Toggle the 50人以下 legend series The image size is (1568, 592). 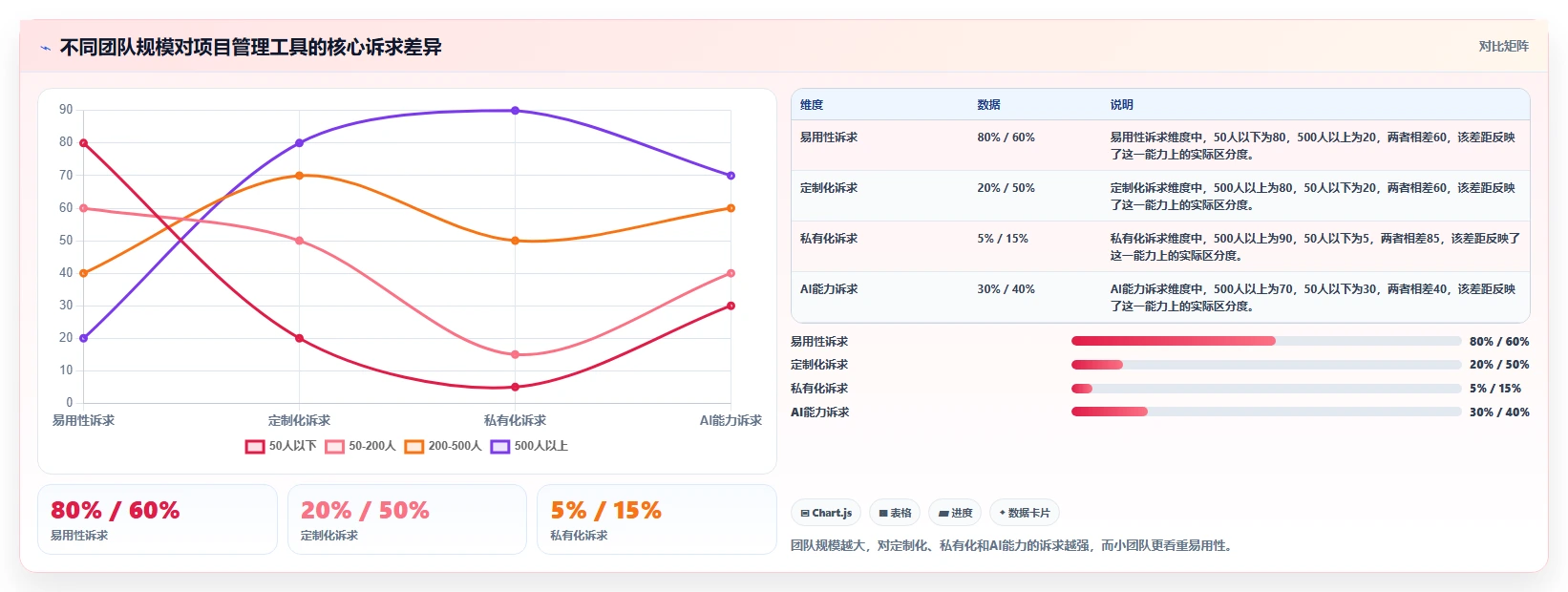pyautogui.click(x=281, y=446)
